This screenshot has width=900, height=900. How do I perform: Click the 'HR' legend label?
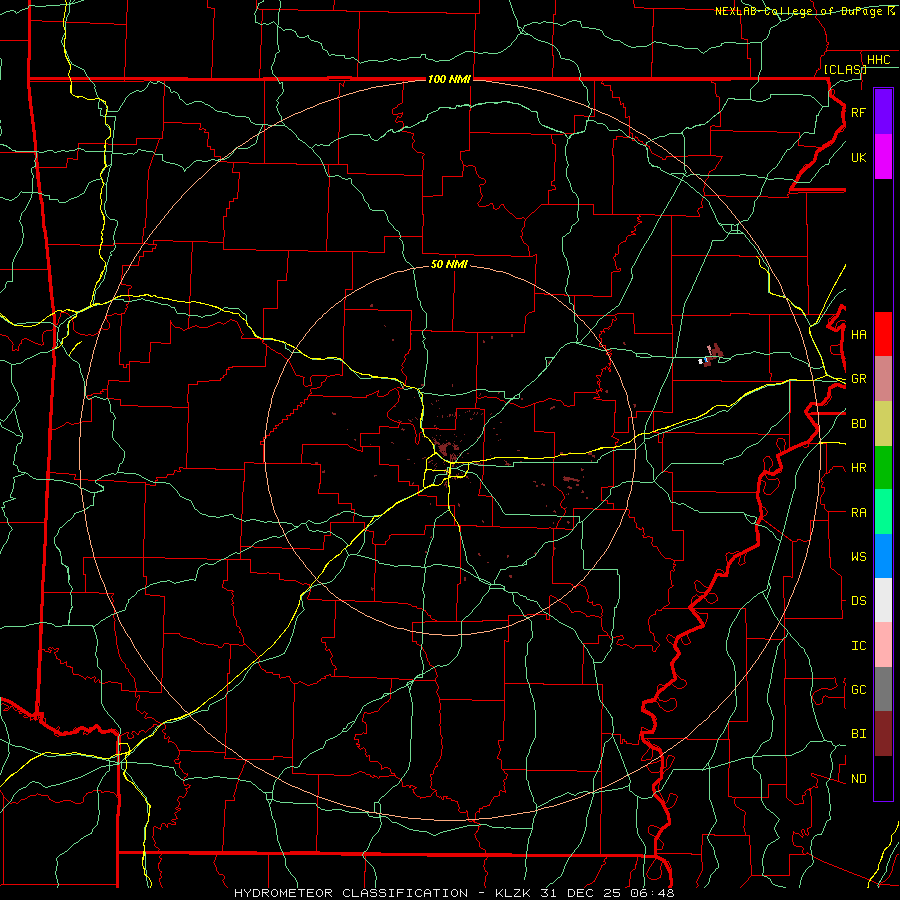(858, 468)
